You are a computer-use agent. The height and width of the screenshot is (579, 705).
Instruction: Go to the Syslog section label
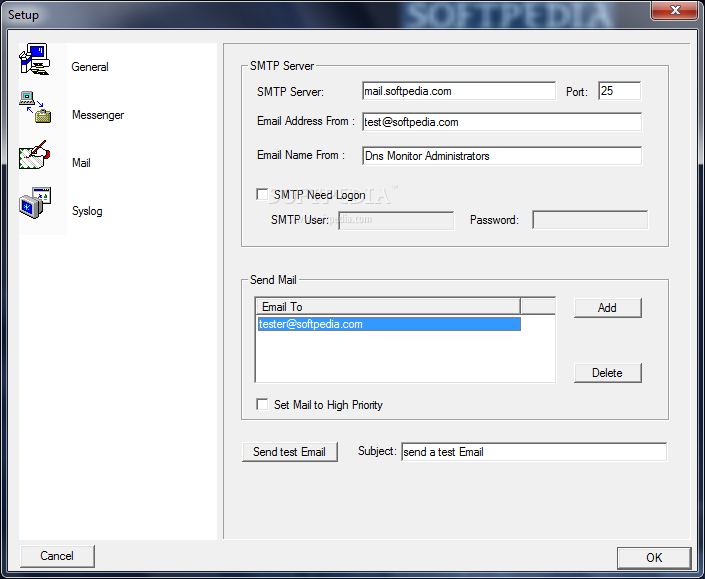tap(87, 211)
